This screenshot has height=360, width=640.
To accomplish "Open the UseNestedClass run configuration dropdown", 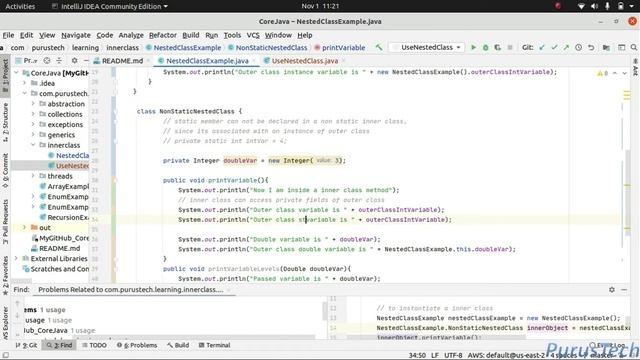I will [427, 47].
